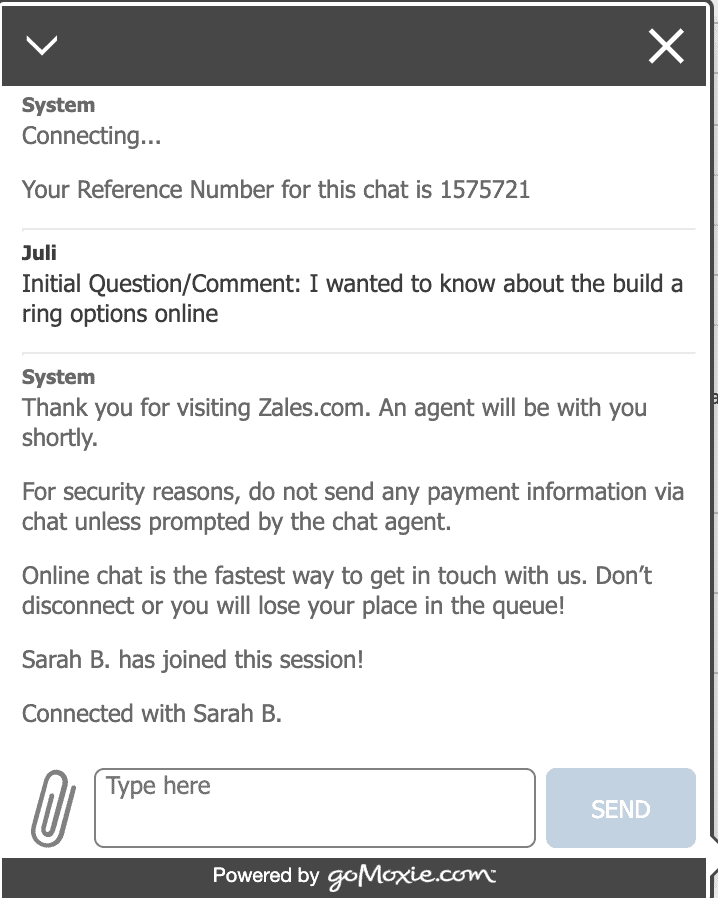The width and height of the screenshot is (718, 898).
Task: Click the 'Connecting...' status text
Action: [91, 136]
